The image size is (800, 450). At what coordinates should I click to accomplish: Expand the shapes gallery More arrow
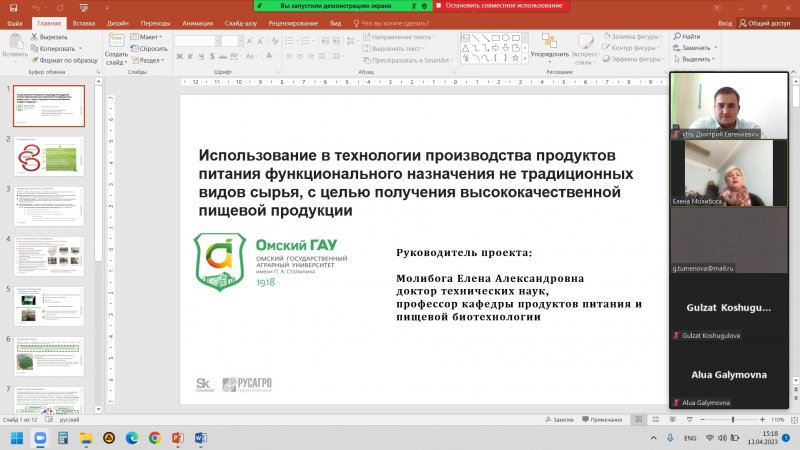pos(525,59)
